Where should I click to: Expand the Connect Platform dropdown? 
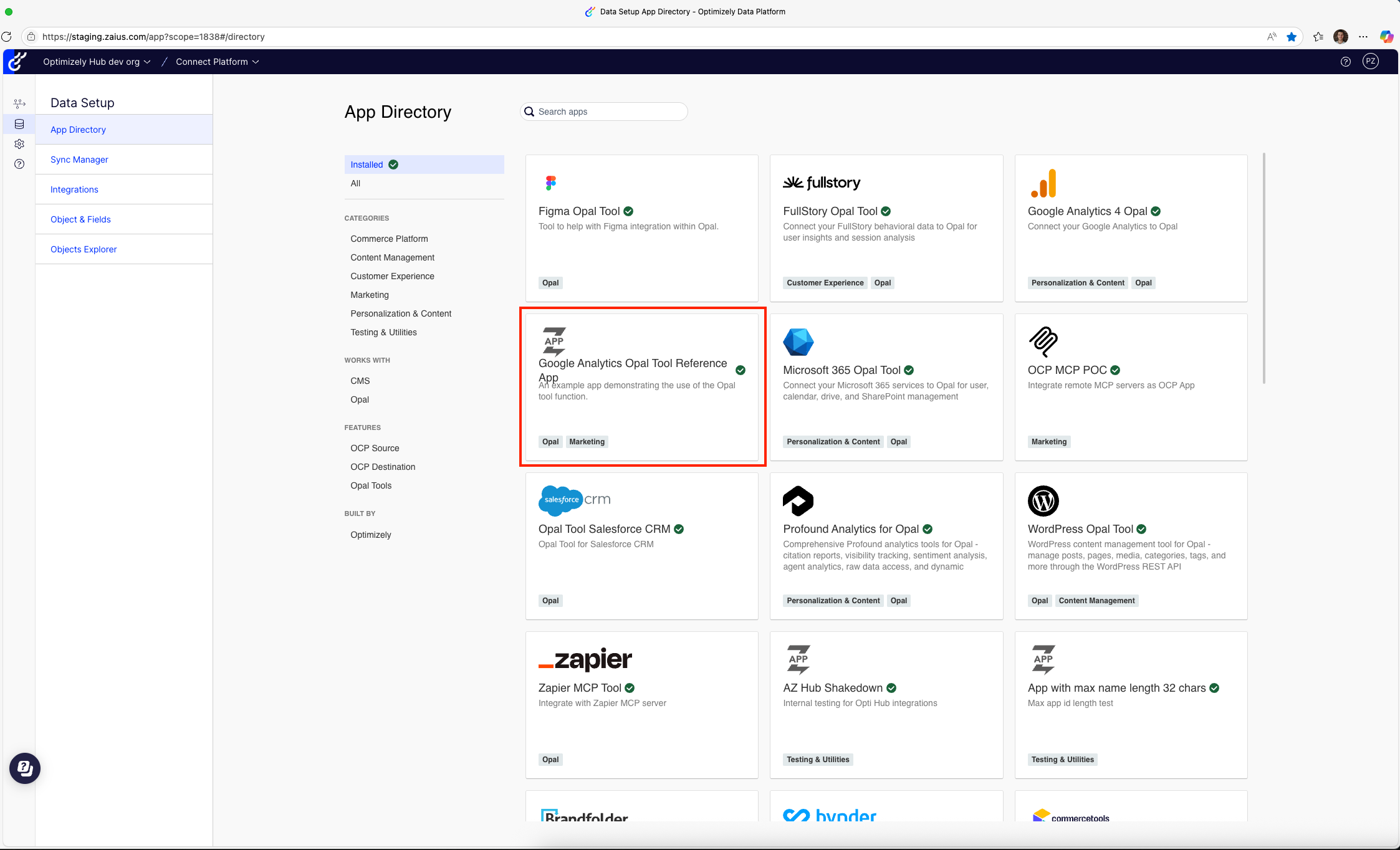pos(217,62)
